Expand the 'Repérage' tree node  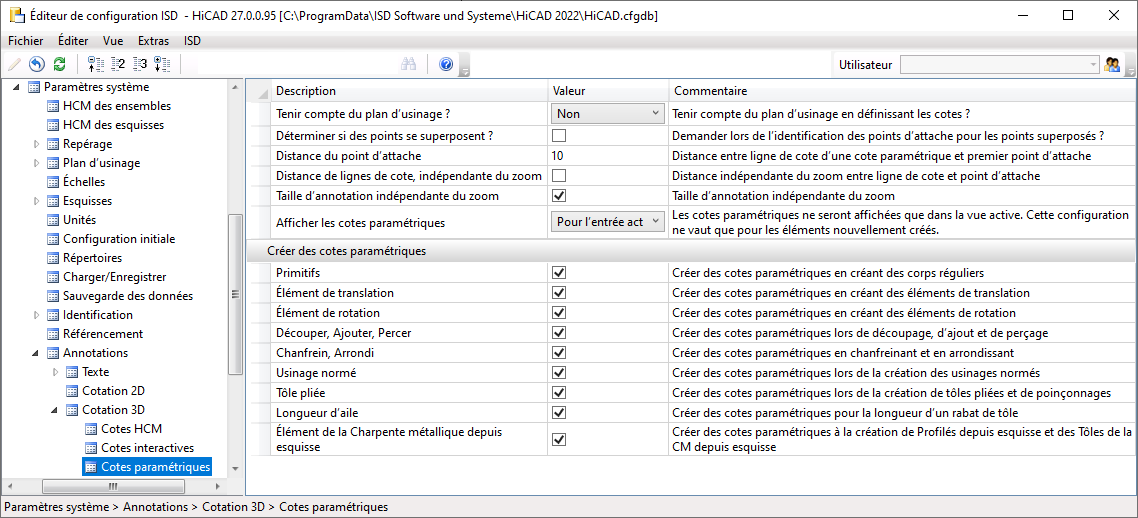point(37,144)
